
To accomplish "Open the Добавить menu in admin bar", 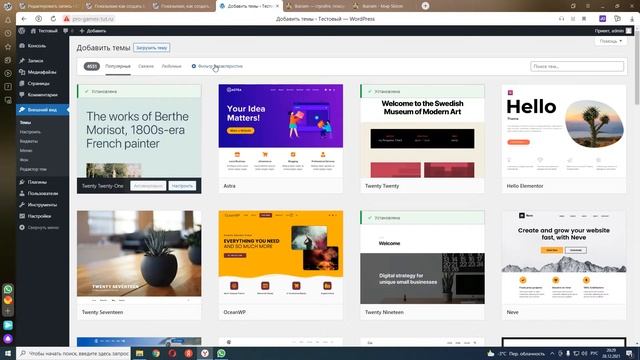I will (93, 31).
